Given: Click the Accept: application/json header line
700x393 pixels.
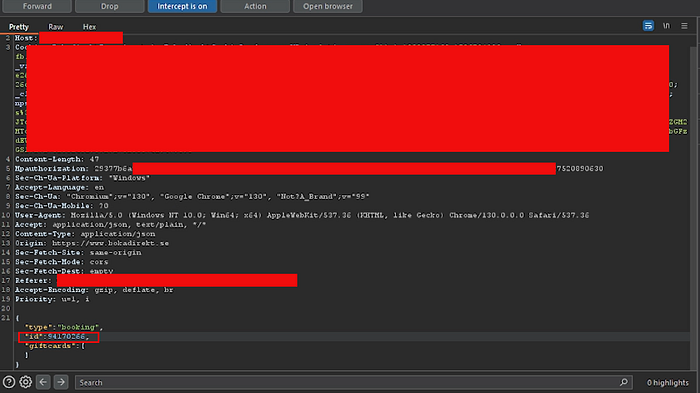Looking at the screenshot, I should pyautogui.click(x=111, y=225).
